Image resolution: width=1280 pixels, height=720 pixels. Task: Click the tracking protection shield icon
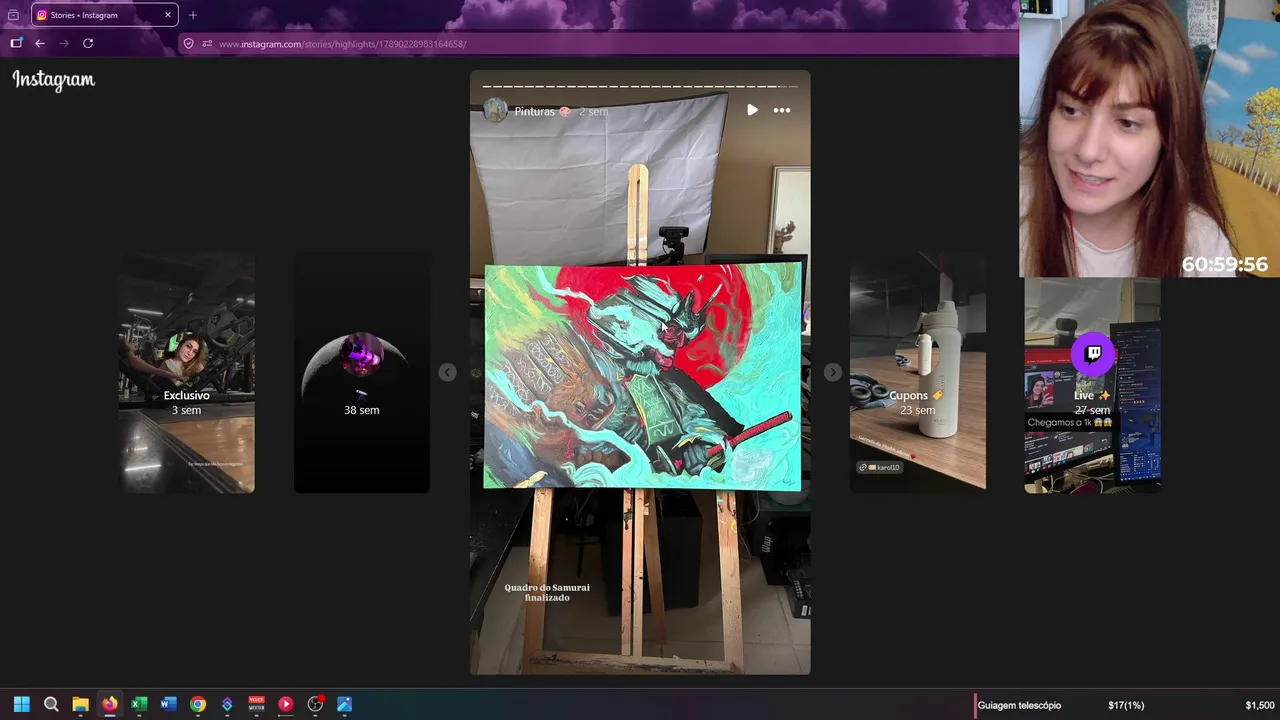(x=188, y=44)
